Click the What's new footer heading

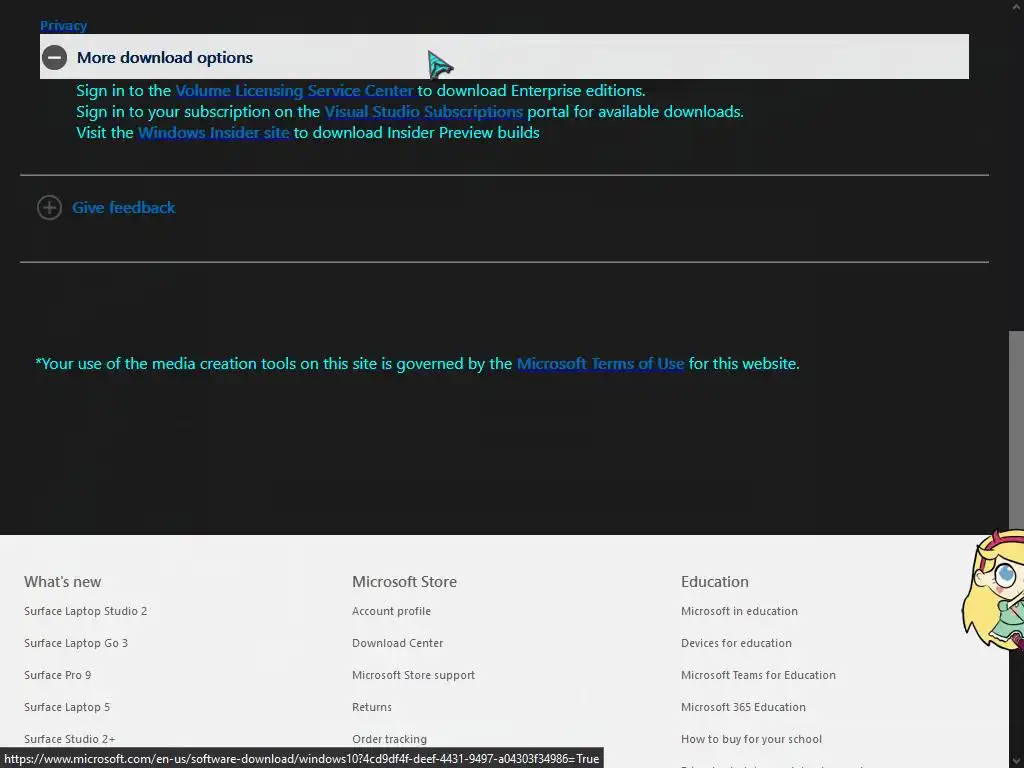63,582
